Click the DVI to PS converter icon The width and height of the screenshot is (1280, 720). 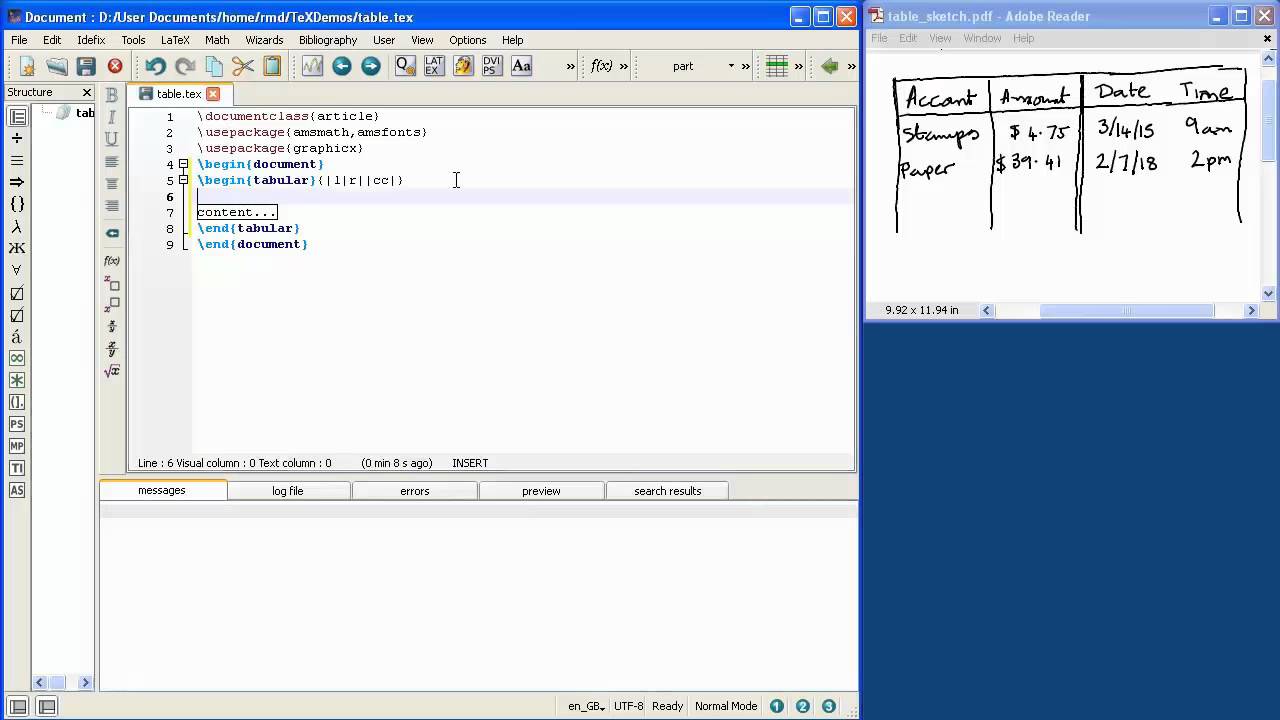pyautogui.click(x=492, y=66)
